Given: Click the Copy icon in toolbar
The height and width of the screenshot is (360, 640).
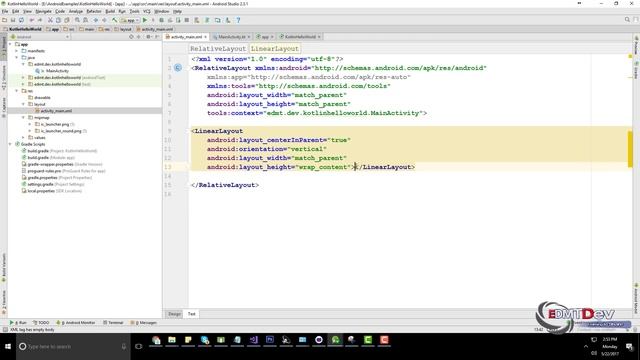Looking at the screenshot, I should (58, 20).
